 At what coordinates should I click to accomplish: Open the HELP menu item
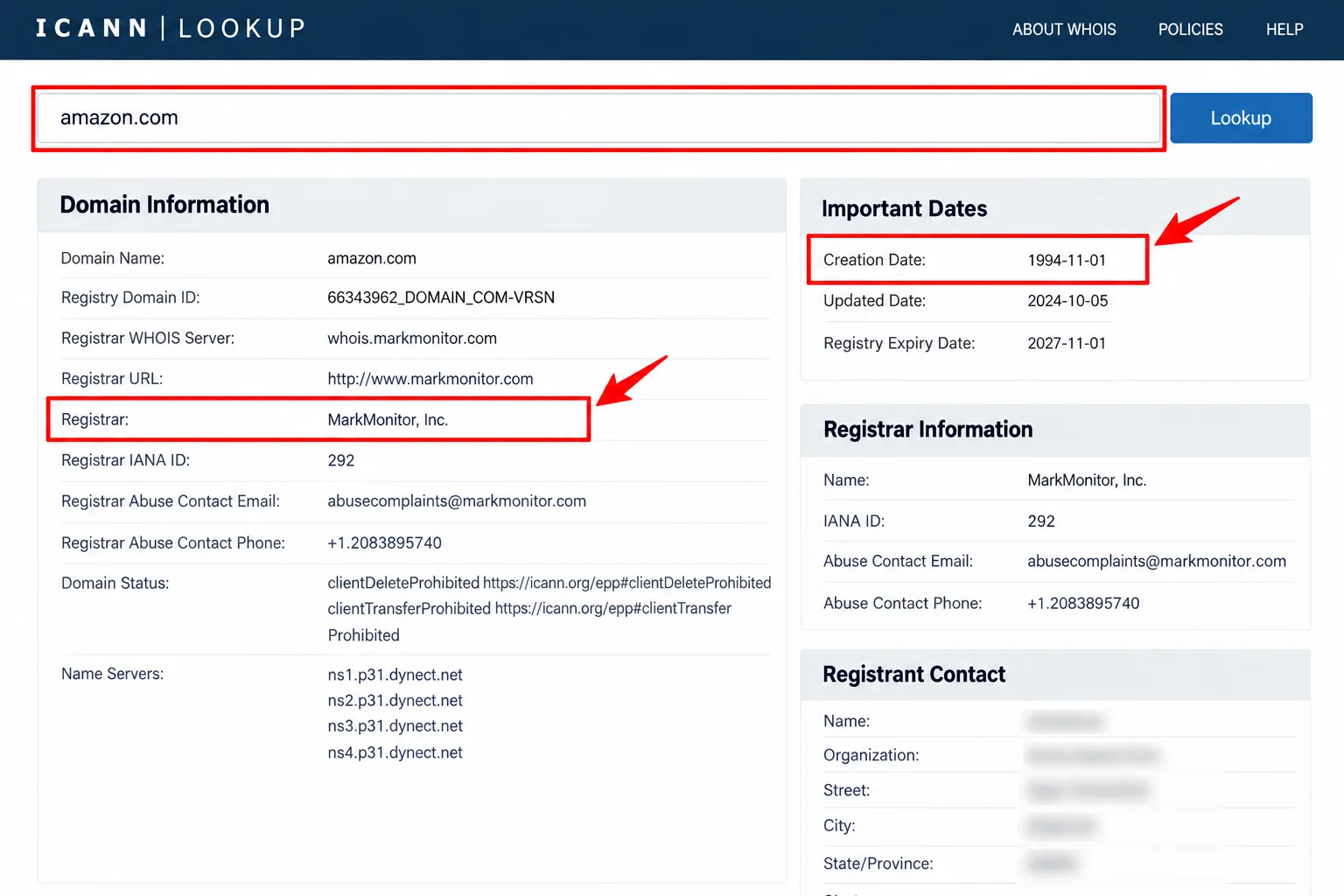point(1284,30)
